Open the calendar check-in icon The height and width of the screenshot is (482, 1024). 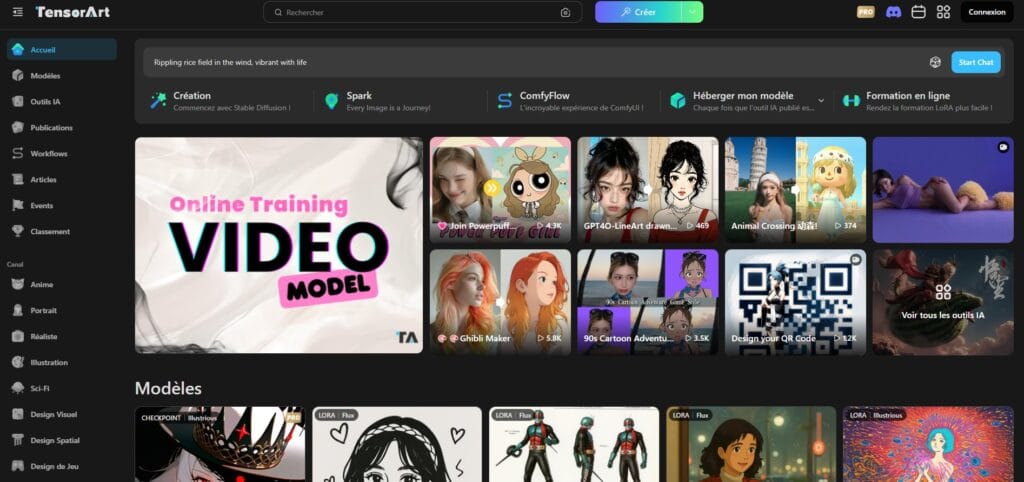918,12
